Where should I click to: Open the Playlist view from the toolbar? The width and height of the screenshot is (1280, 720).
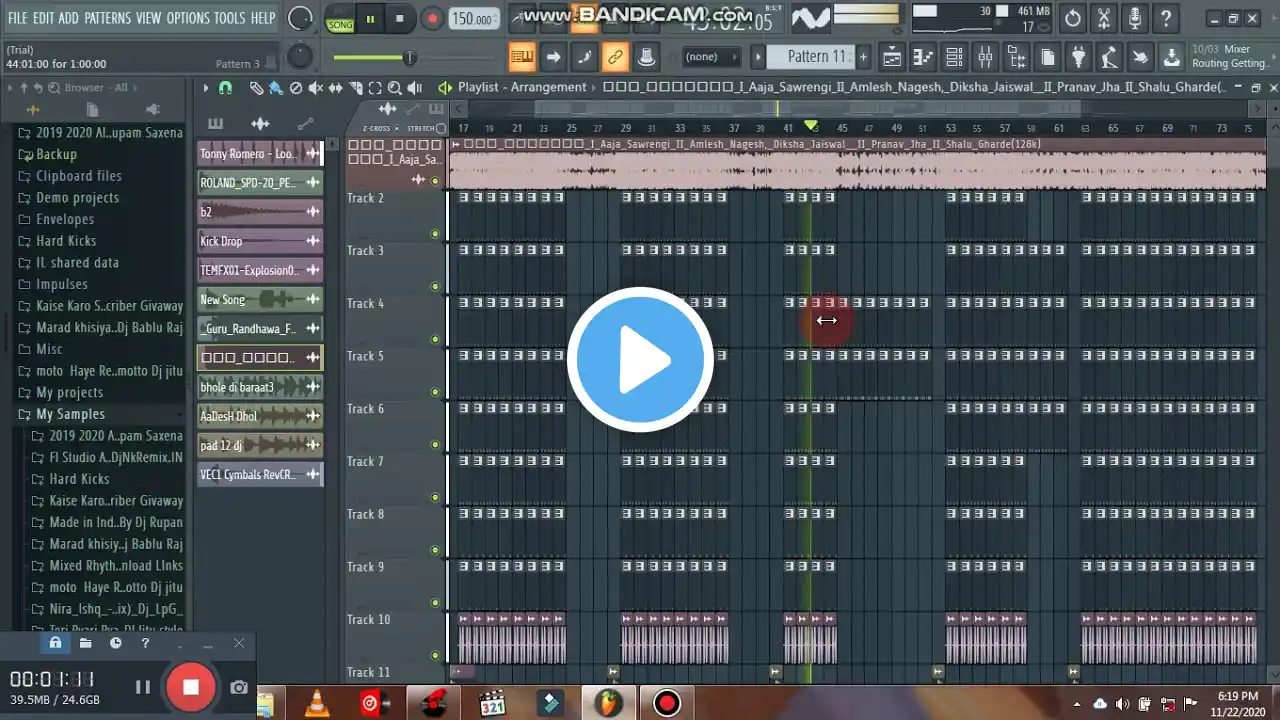[891, 57]
